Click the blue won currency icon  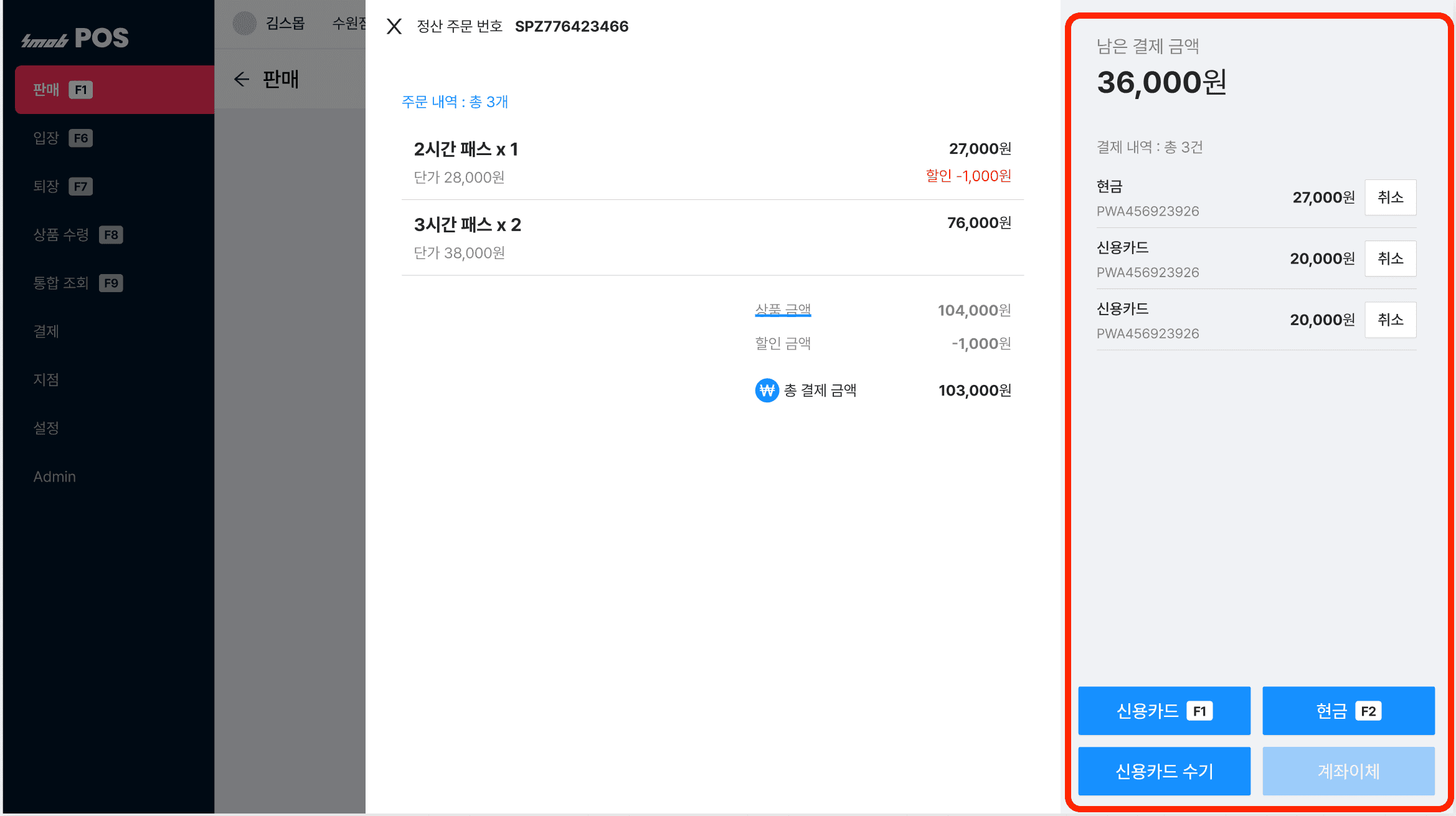(767, 391)
